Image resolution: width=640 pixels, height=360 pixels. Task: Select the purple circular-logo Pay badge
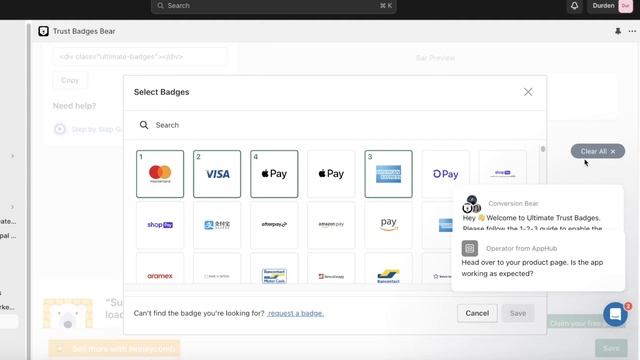tap(445, 174)
